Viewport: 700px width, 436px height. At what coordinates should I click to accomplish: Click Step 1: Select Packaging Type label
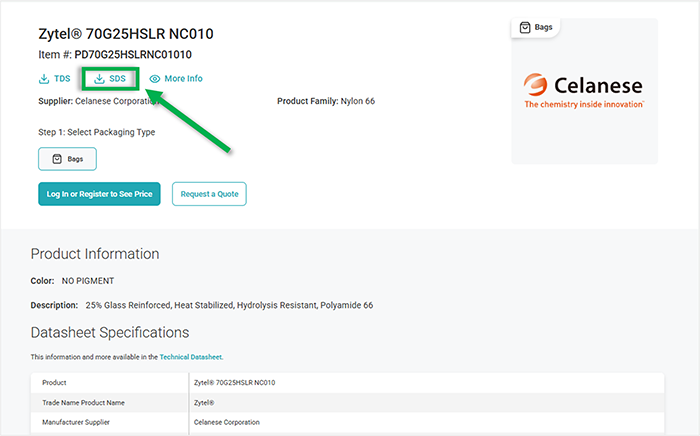pyautogui.click(x=97, y=132)
